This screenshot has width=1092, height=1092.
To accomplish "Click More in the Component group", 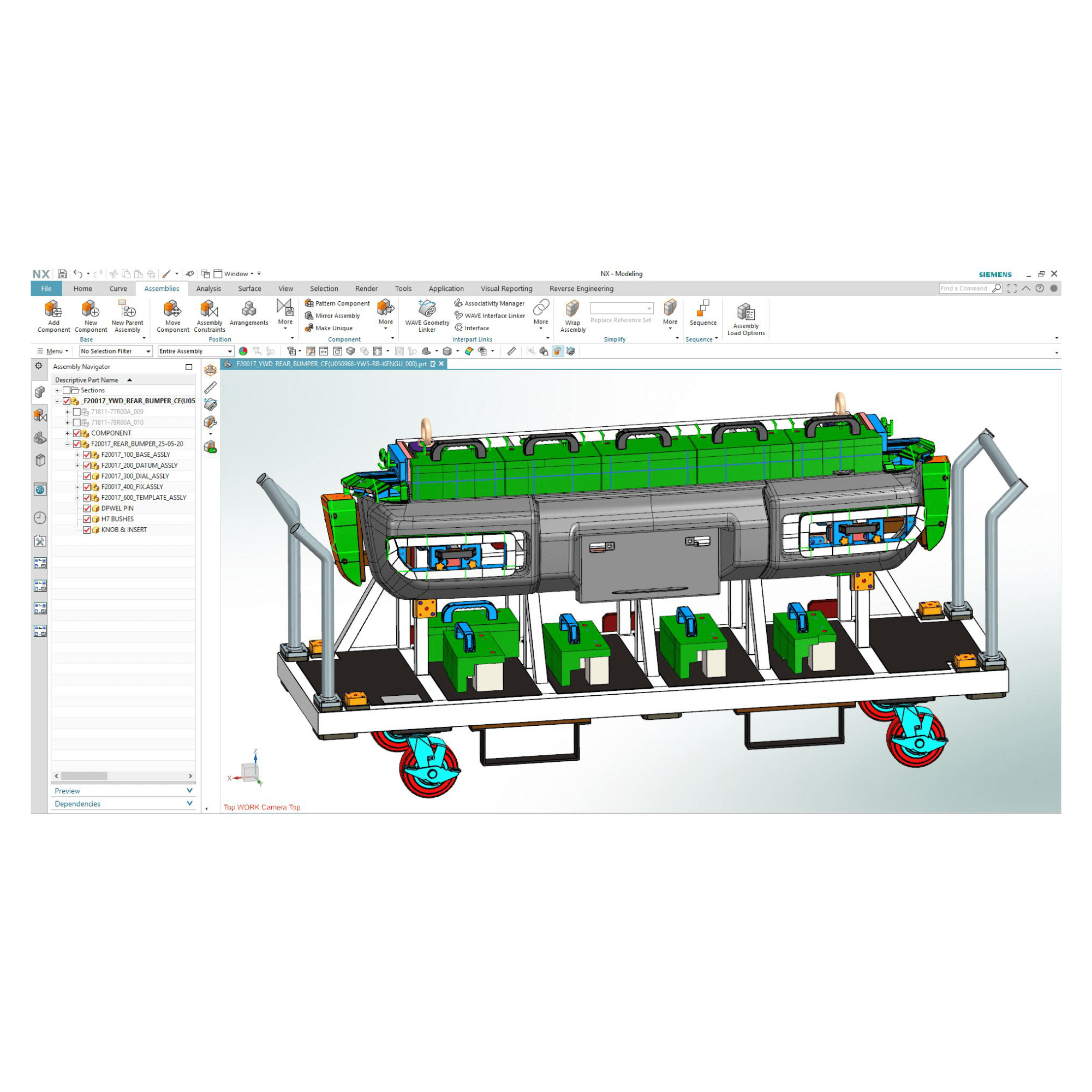I will tap(385, 314).
